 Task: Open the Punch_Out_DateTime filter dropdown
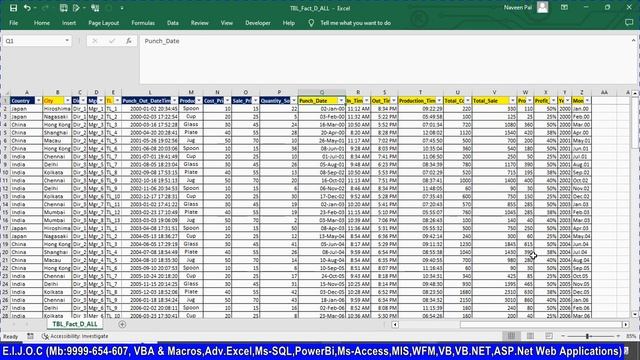coord(174,100)
